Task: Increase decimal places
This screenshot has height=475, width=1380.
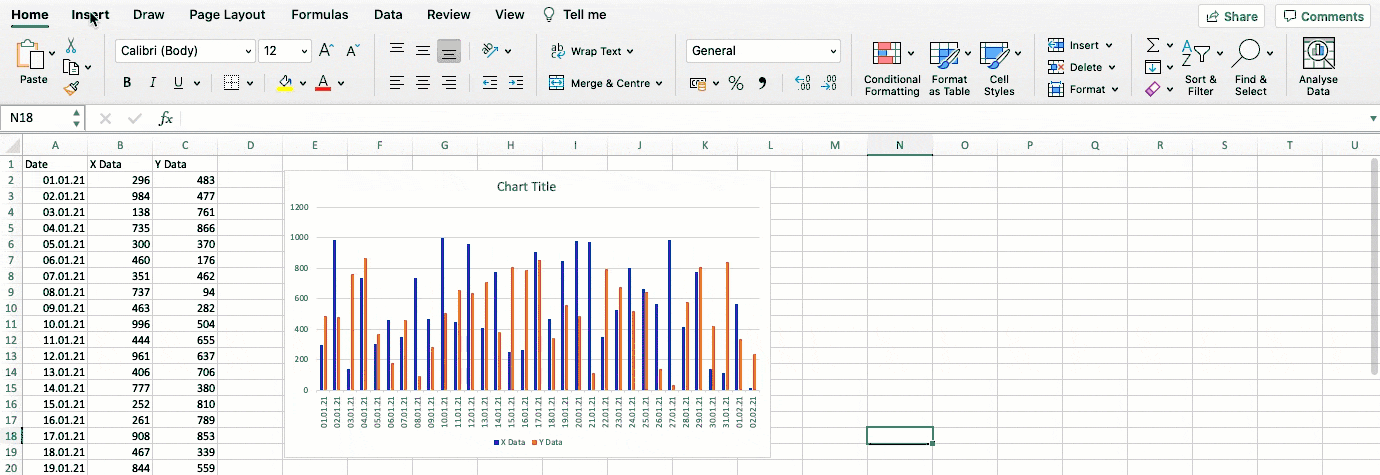Action: (x=802, y=83)
